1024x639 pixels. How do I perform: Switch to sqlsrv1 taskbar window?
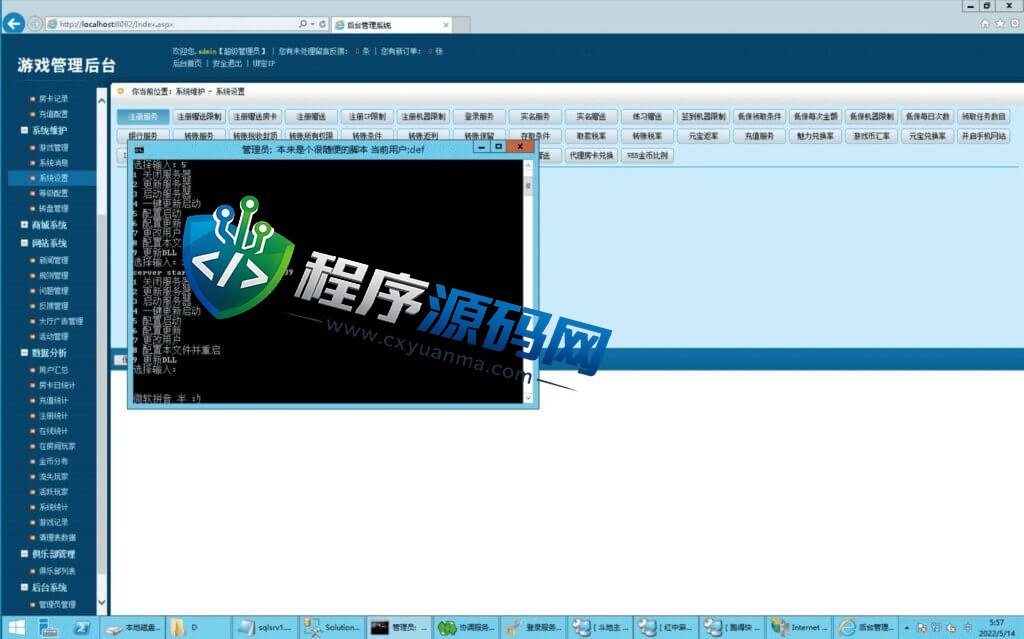(264, 627)
